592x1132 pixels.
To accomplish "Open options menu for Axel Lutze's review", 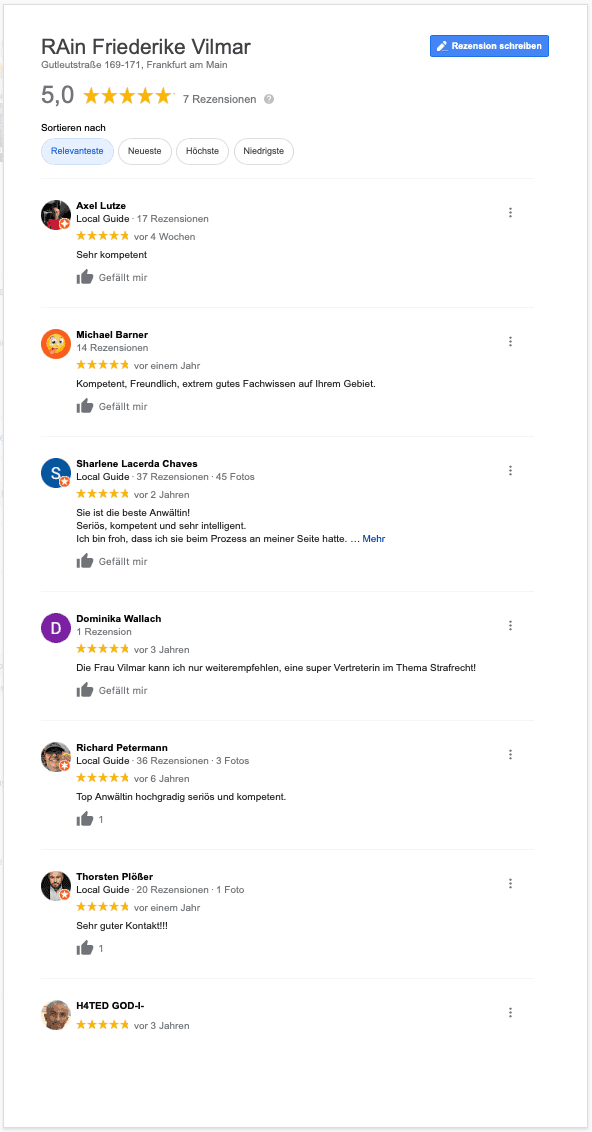I will (510, 212).
